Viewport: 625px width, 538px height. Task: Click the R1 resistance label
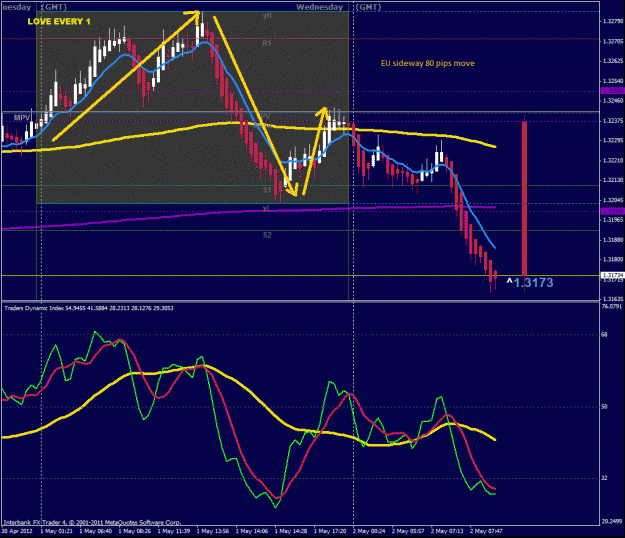pyautogui.click(x=267, y=43)
